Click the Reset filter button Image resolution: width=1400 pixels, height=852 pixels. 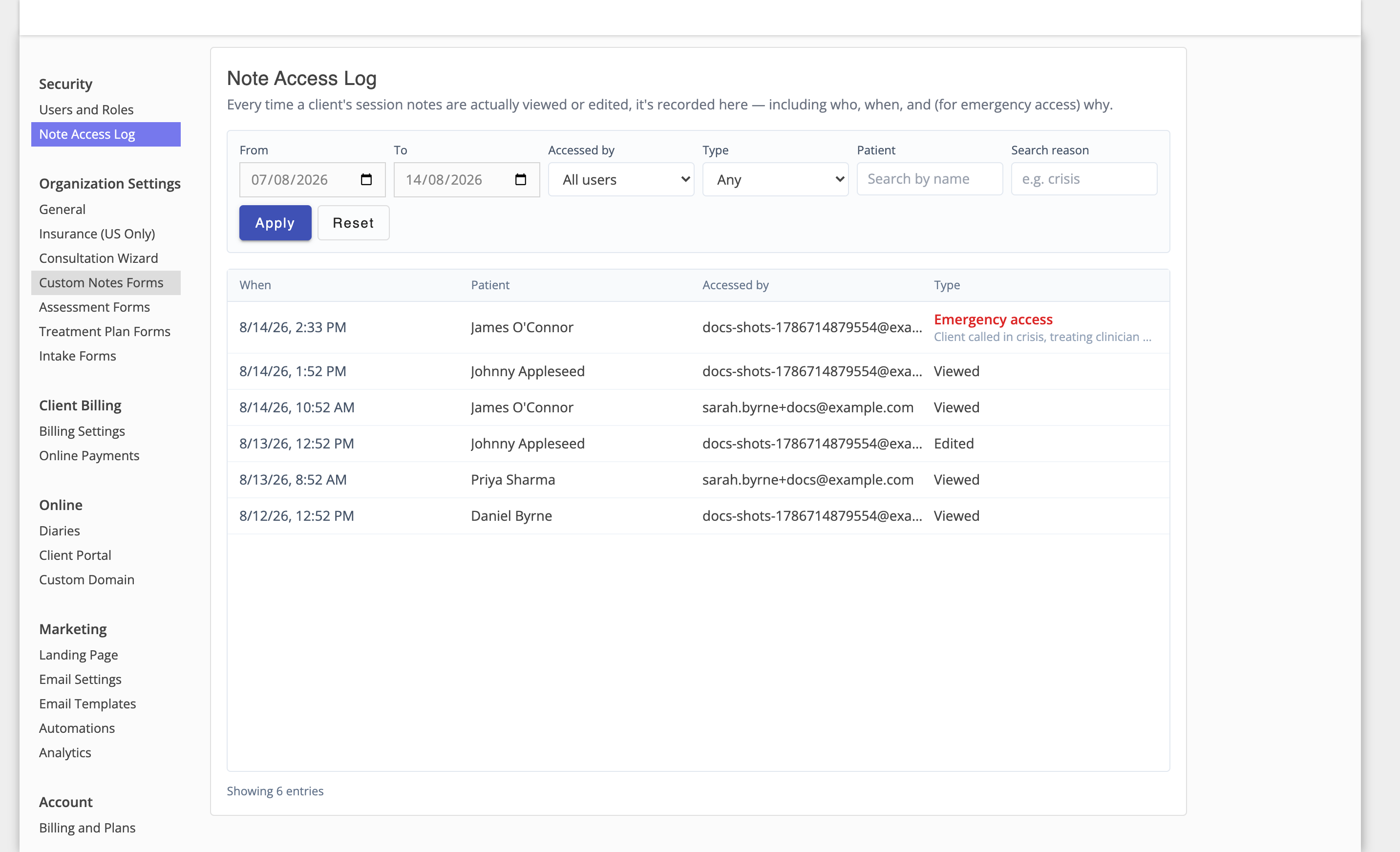point(353,223)
